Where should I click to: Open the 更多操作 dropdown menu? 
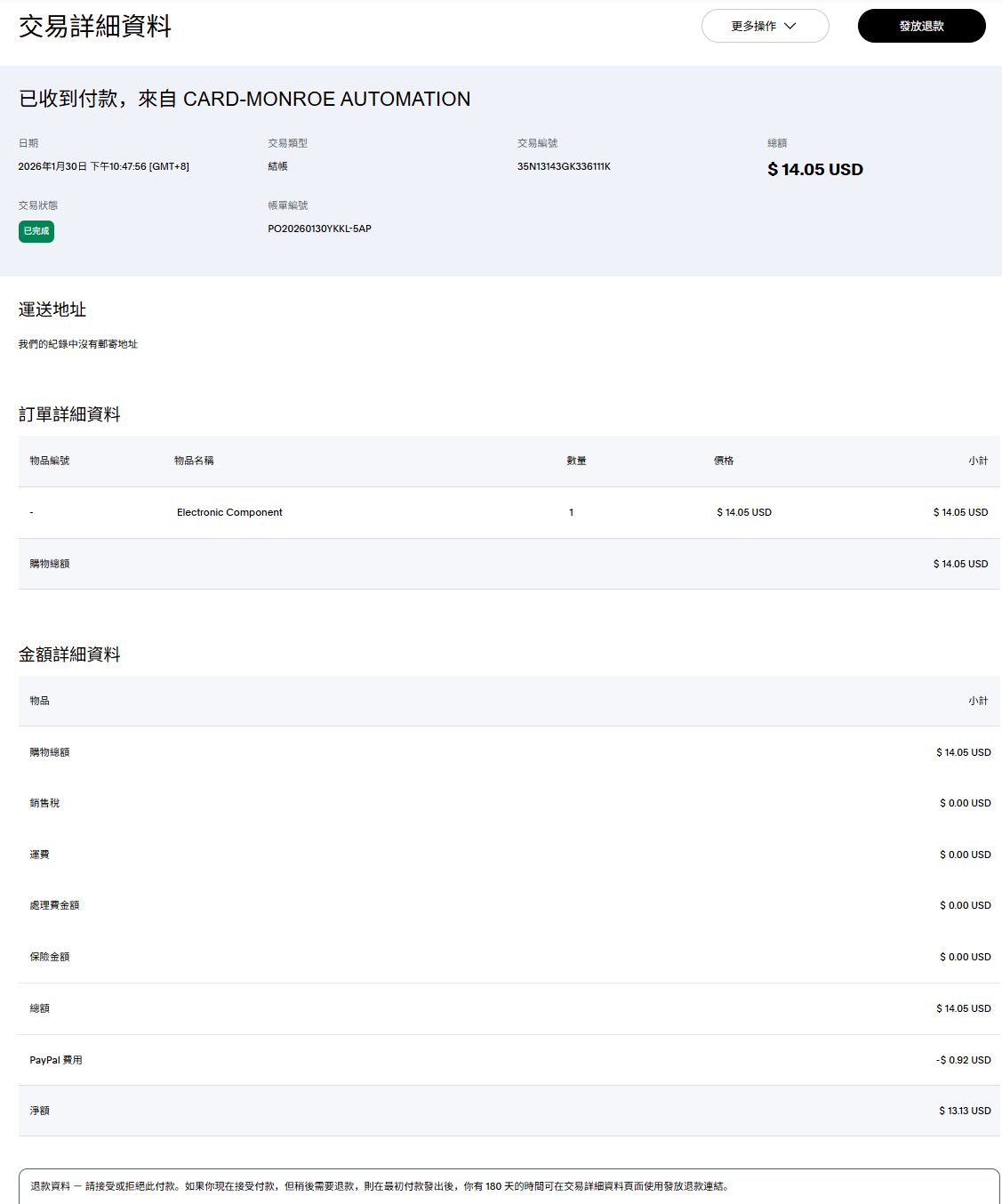[x=764, y=26]
